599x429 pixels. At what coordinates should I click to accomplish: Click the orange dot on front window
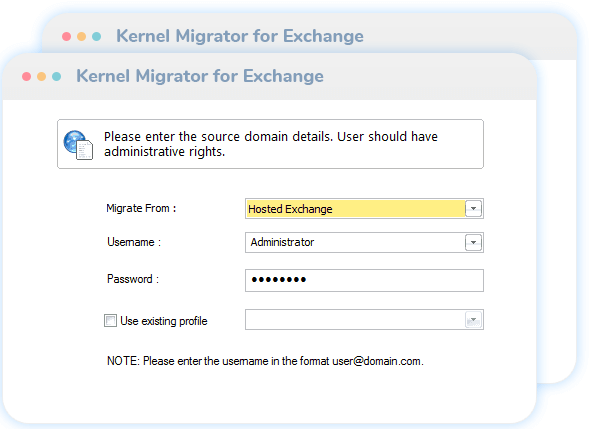point(41,76)
